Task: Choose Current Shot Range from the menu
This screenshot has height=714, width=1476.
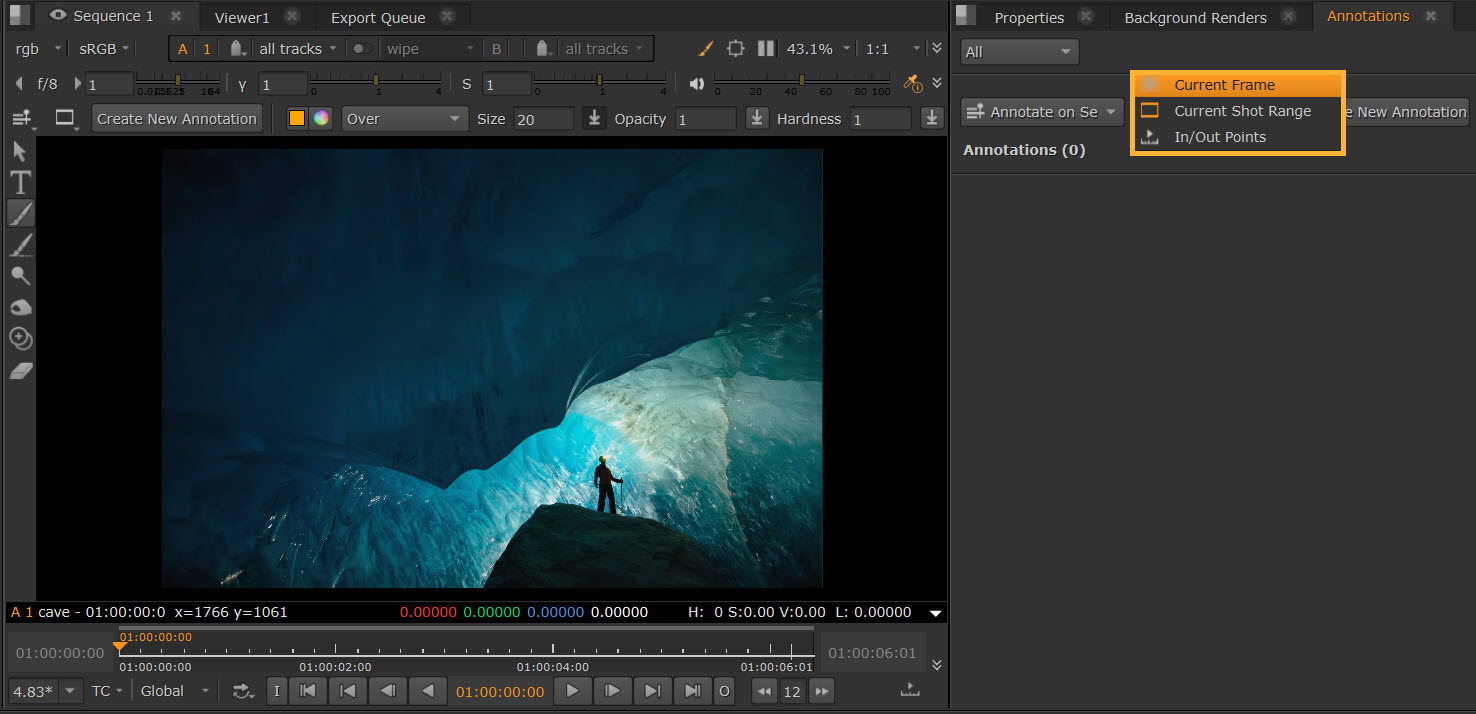Action: (x=1242, y=111)
